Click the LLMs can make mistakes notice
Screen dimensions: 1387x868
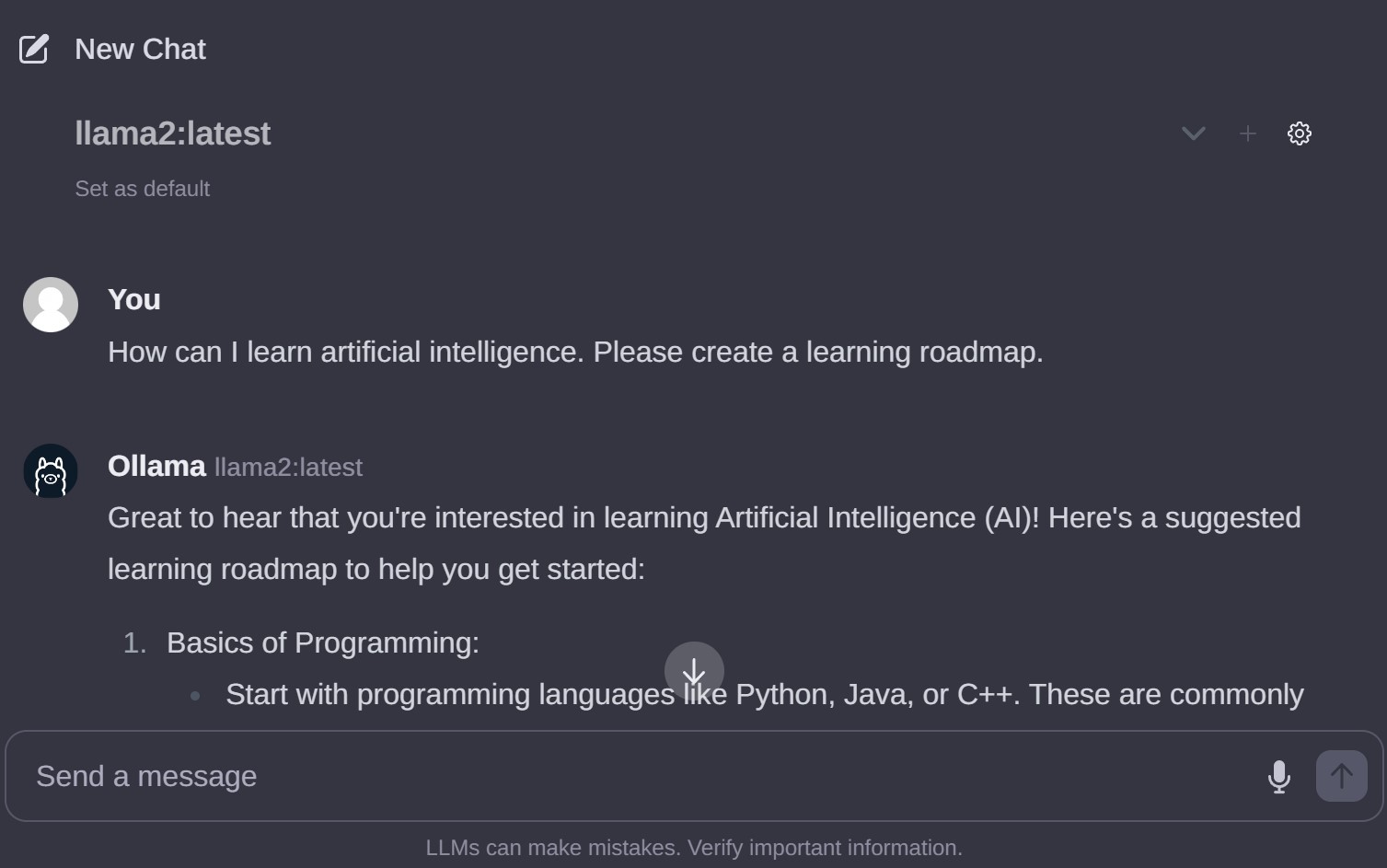pos(694,848)
